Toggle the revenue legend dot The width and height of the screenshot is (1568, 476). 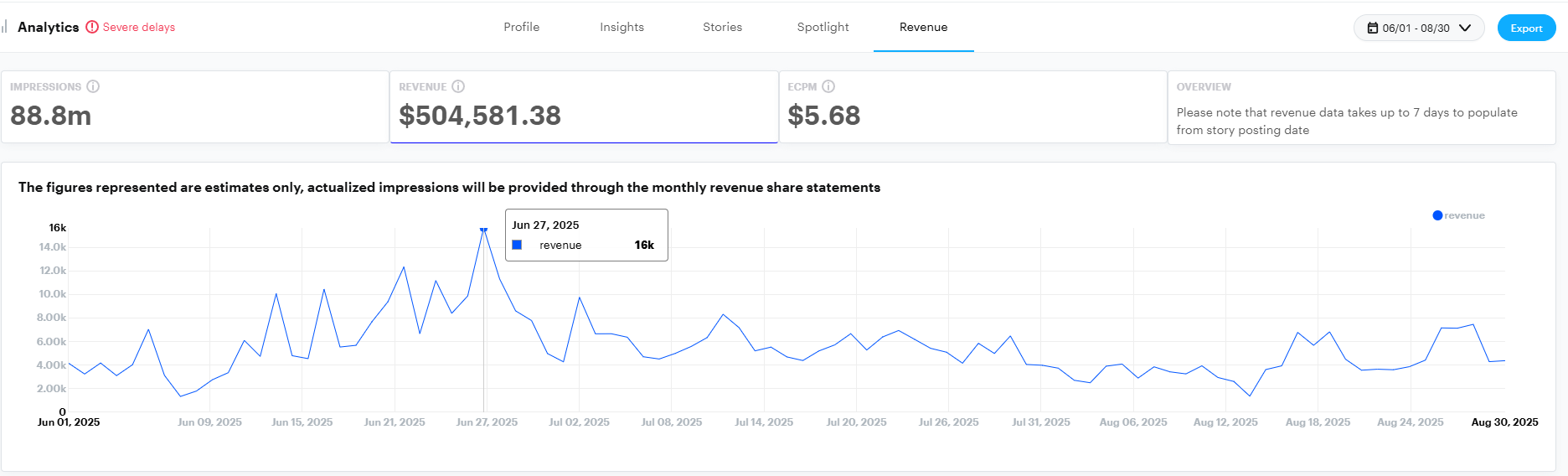coord(1437,215)
